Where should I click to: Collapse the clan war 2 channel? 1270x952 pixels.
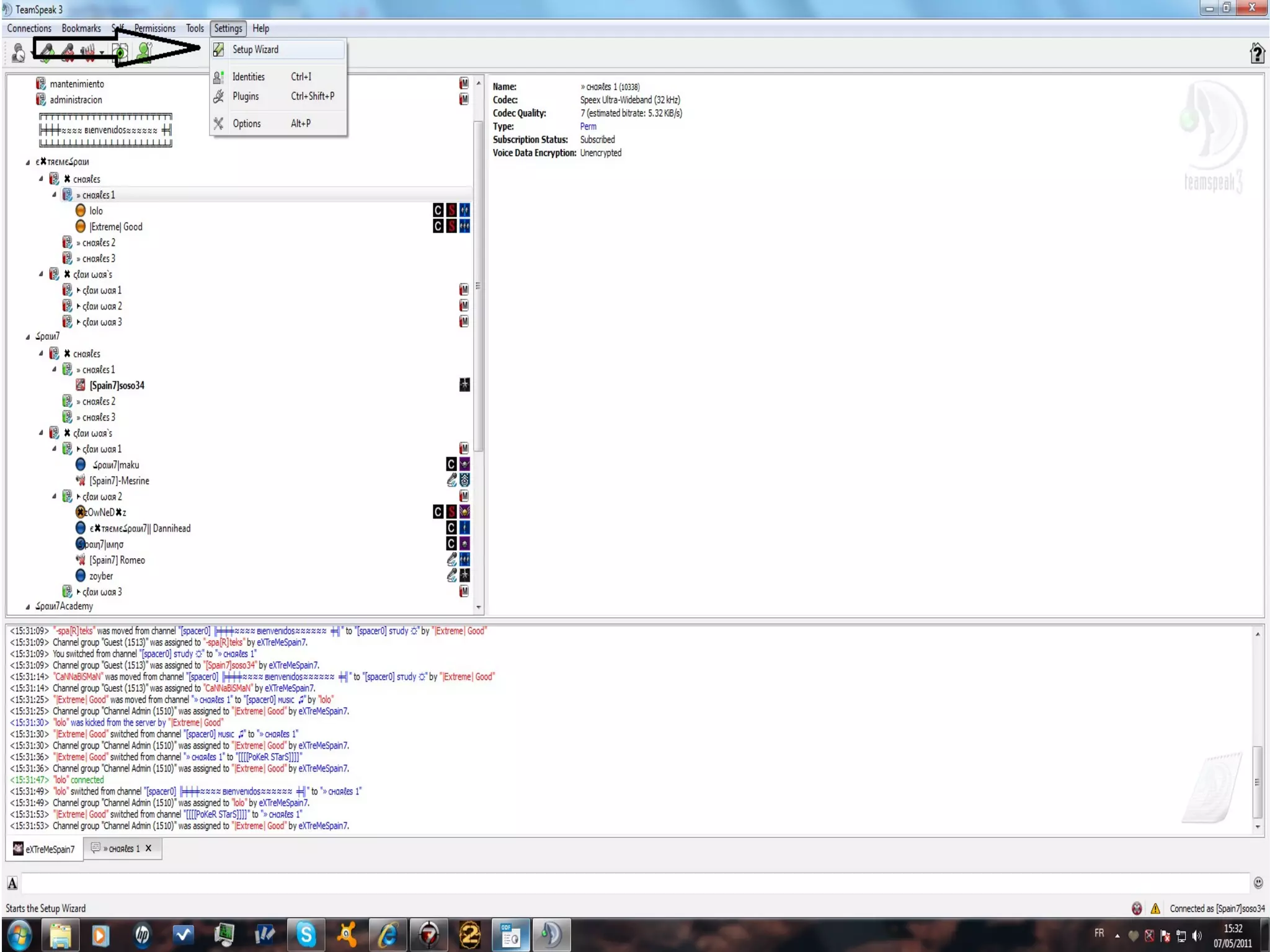point(55,496)
